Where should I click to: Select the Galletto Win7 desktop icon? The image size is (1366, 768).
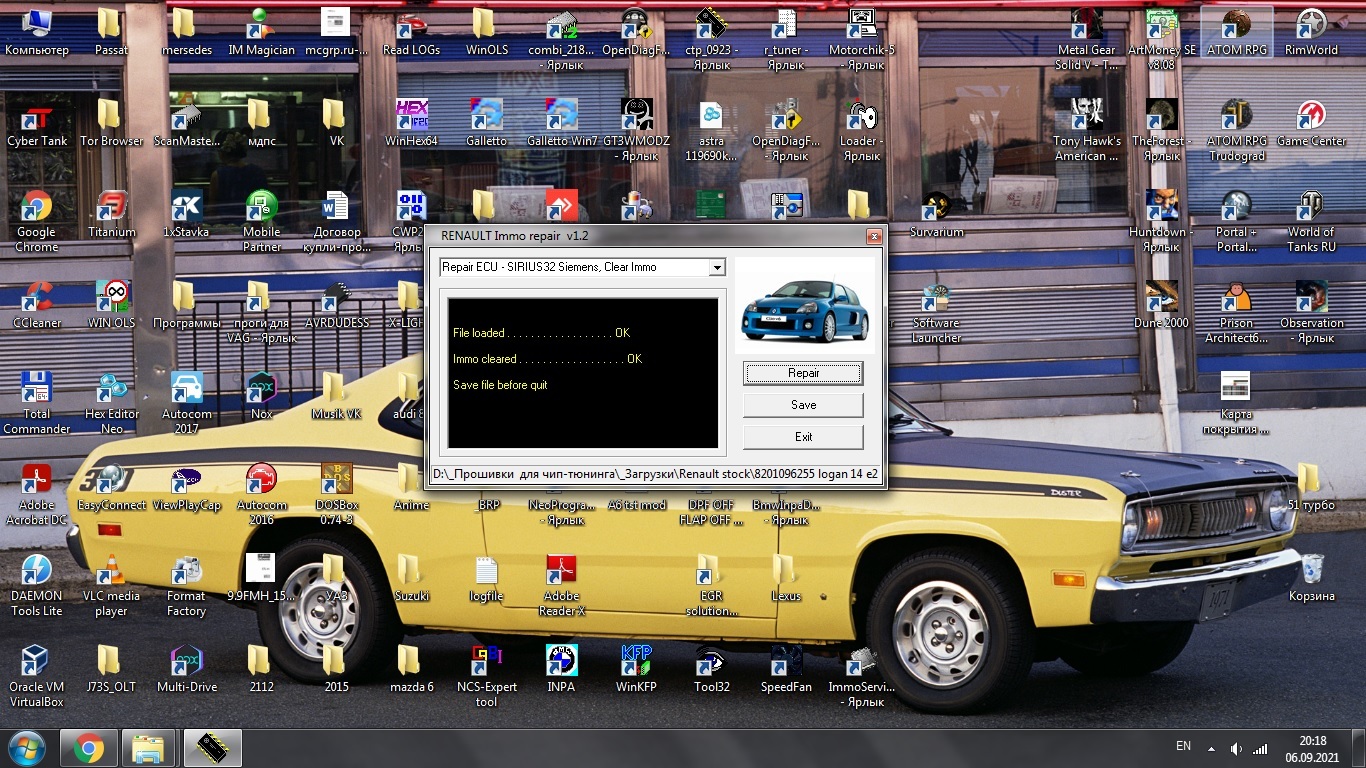(562, 123)
